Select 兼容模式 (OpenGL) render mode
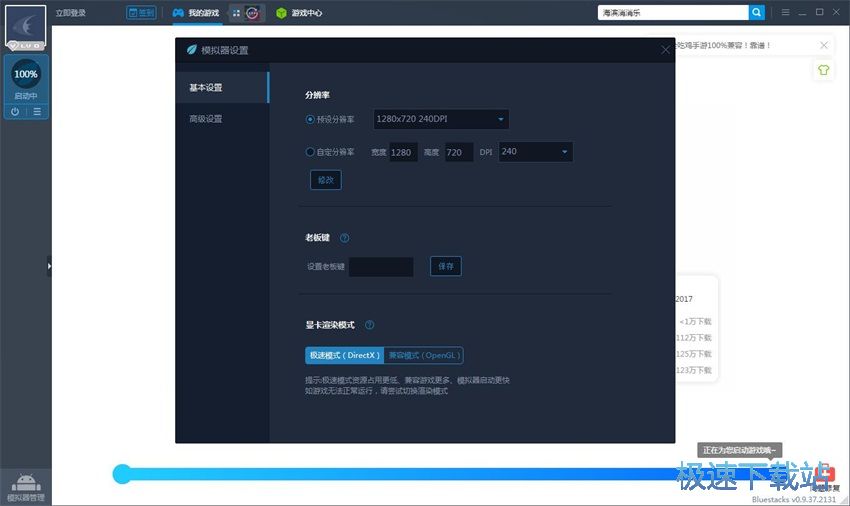Image resolution: width=850 pixels, height=506 pixels. pyautogui.click(x=424, y=355)
